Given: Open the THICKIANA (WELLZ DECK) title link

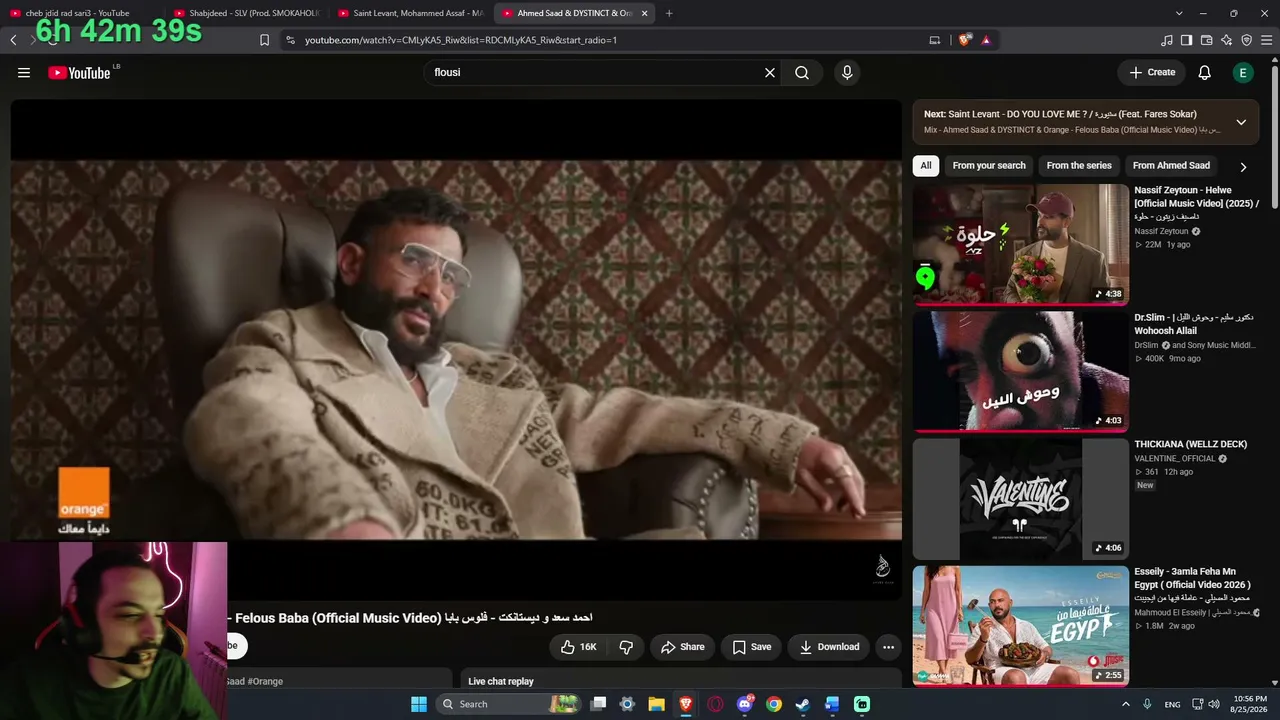Looking at the screenshot, I should tap(1191, 444).
